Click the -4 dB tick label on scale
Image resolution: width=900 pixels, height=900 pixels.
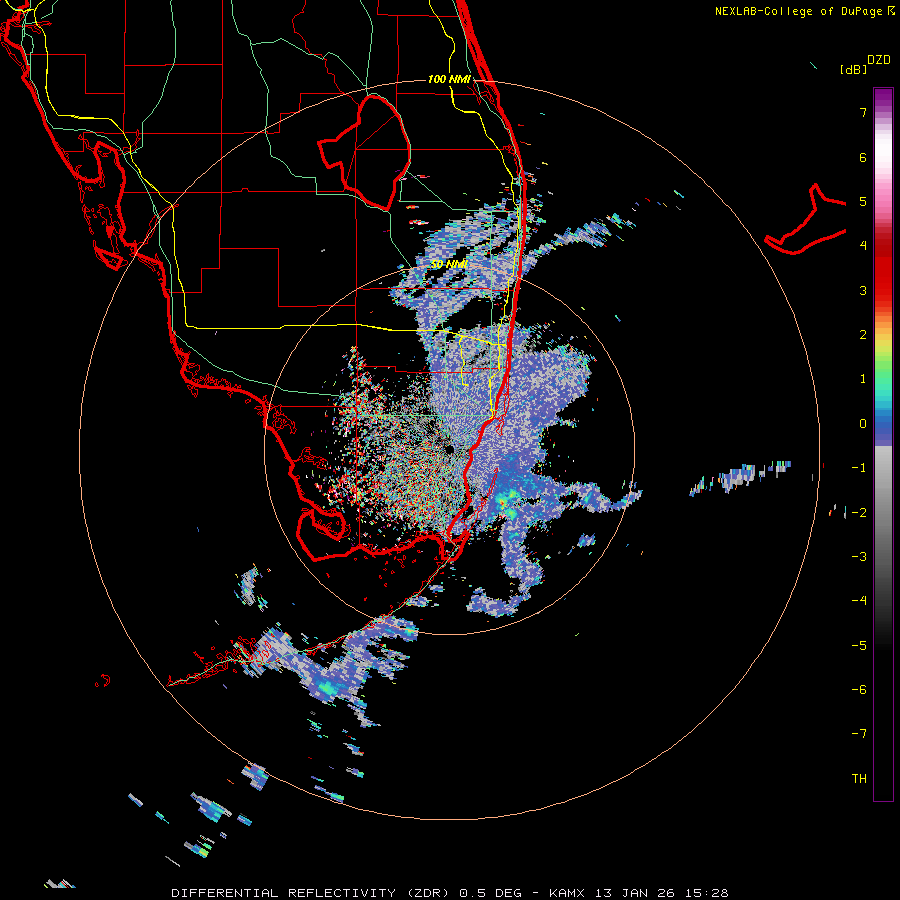click(x=859, y=601)
